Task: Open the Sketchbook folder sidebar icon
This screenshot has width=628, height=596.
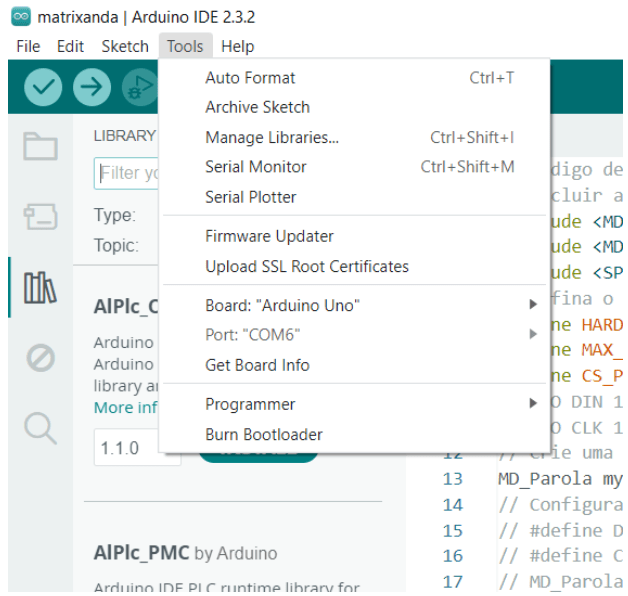Action: point(40,146)
